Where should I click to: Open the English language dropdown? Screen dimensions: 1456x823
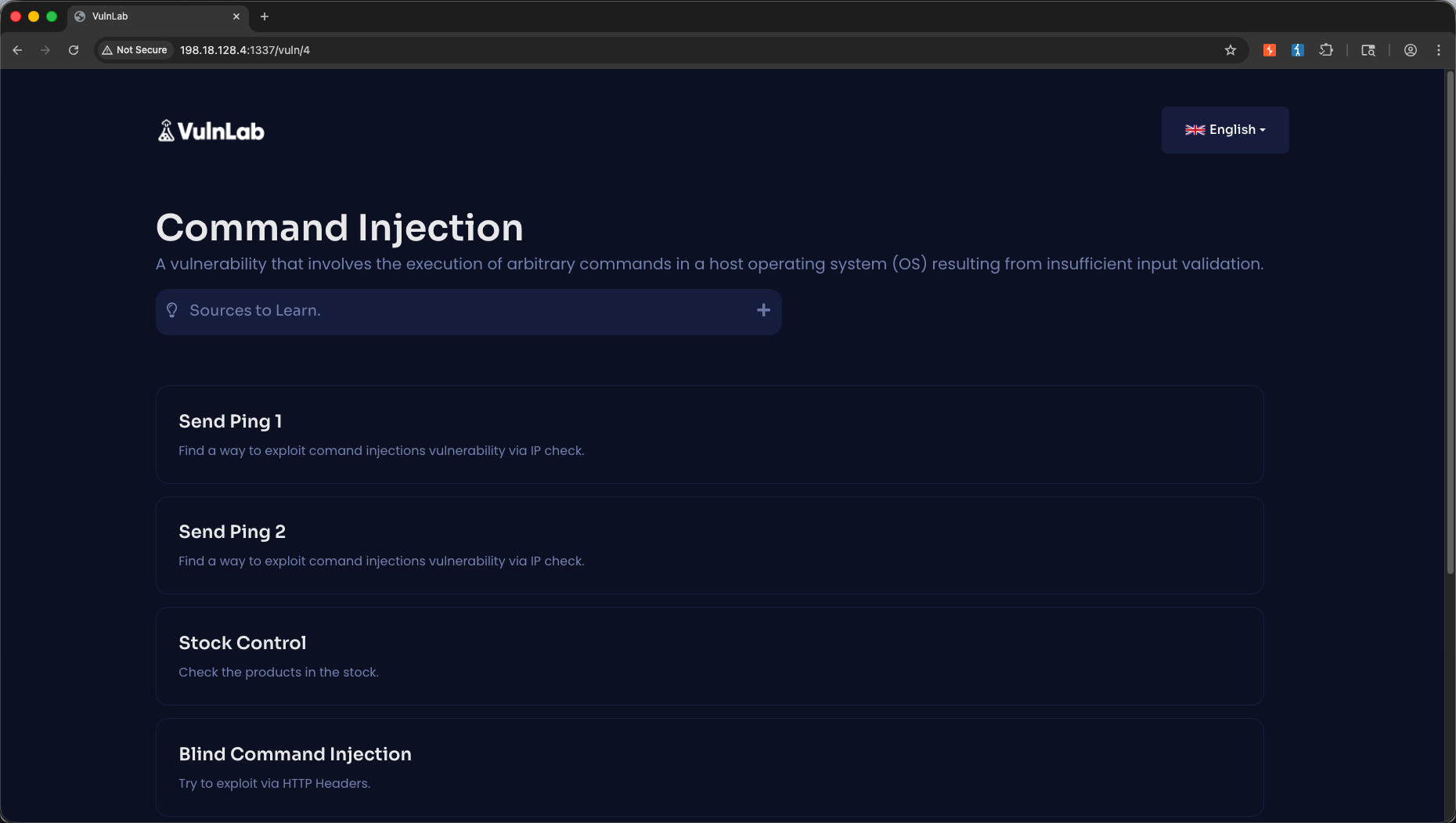click(x=1225, y=130)
